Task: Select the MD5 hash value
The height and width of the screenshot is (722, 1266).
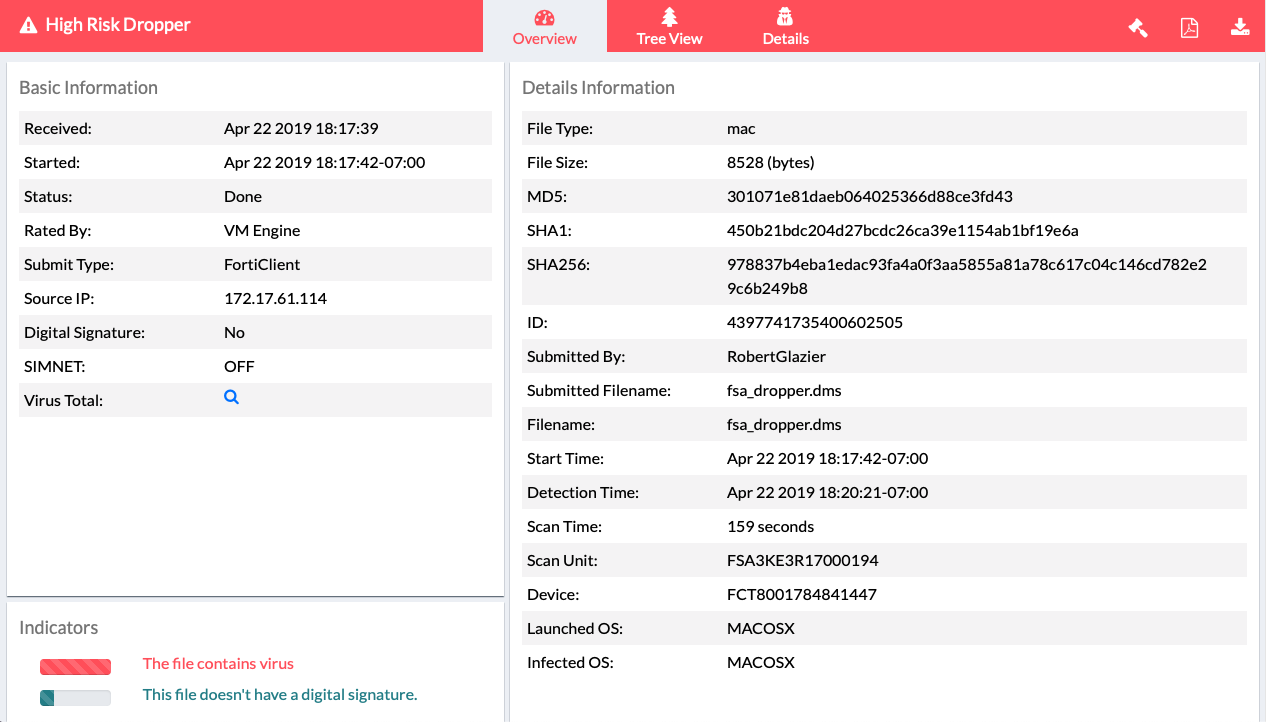Action: pyautogui.click(x=870, y=196)
